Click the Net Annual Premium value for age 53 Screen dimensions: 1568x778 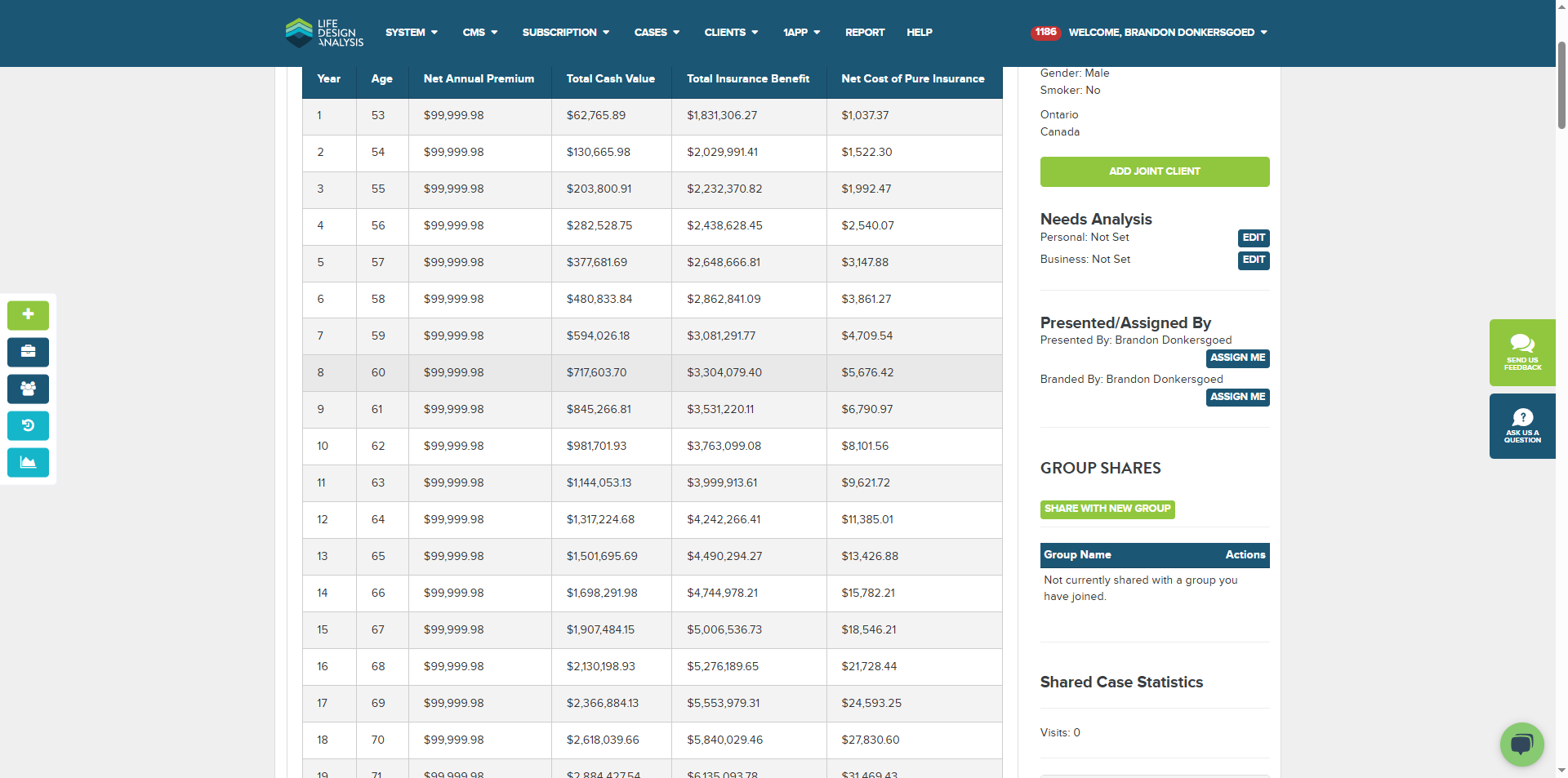click(453, 116)
